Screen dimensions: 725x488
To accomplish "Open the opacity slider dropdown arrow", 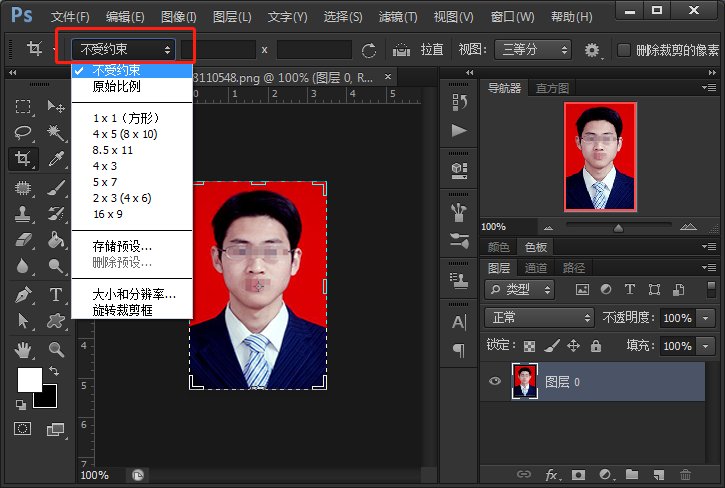I will point(706,318).
